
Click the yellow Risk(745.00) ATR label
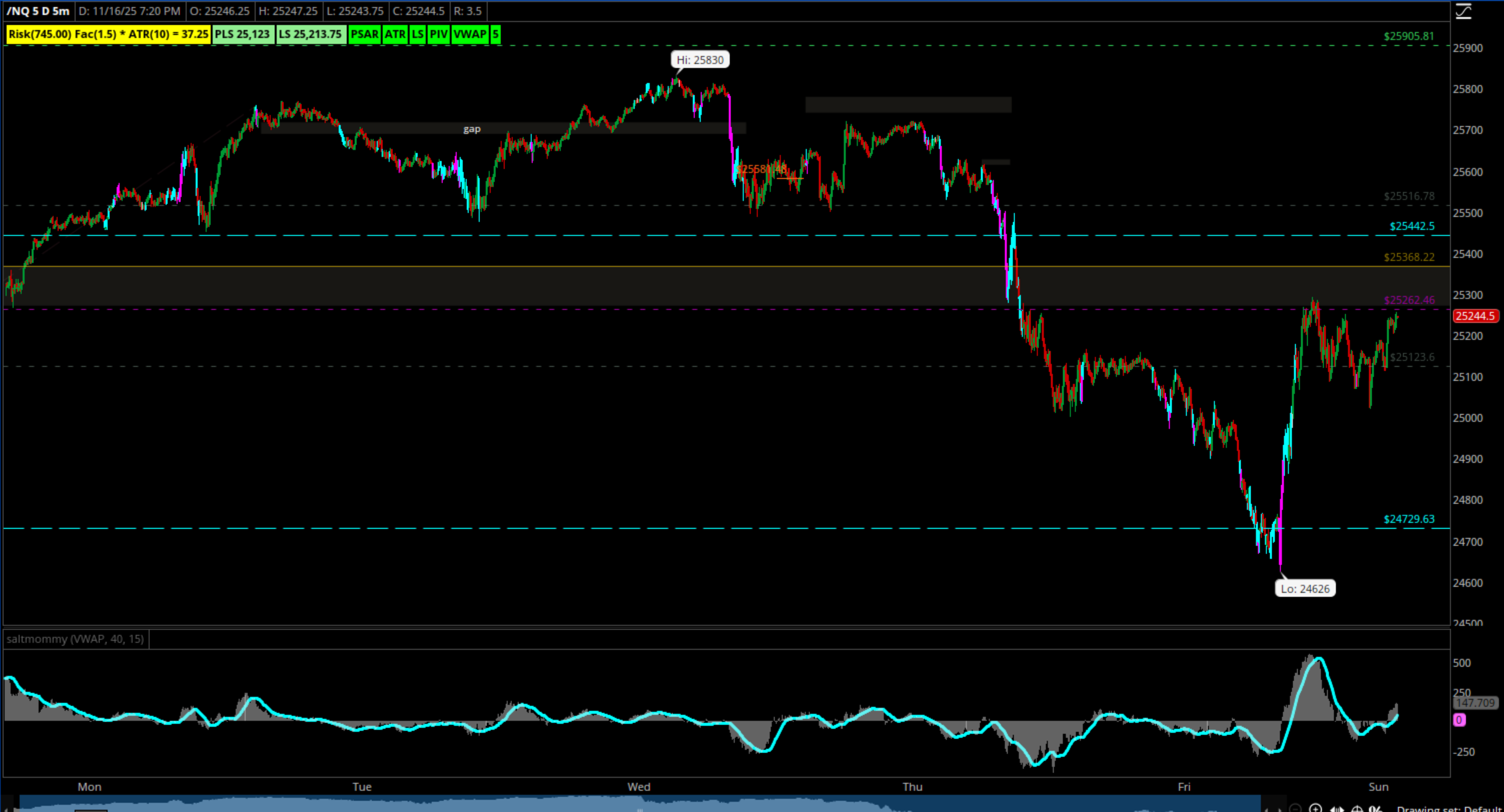(108, 34)
